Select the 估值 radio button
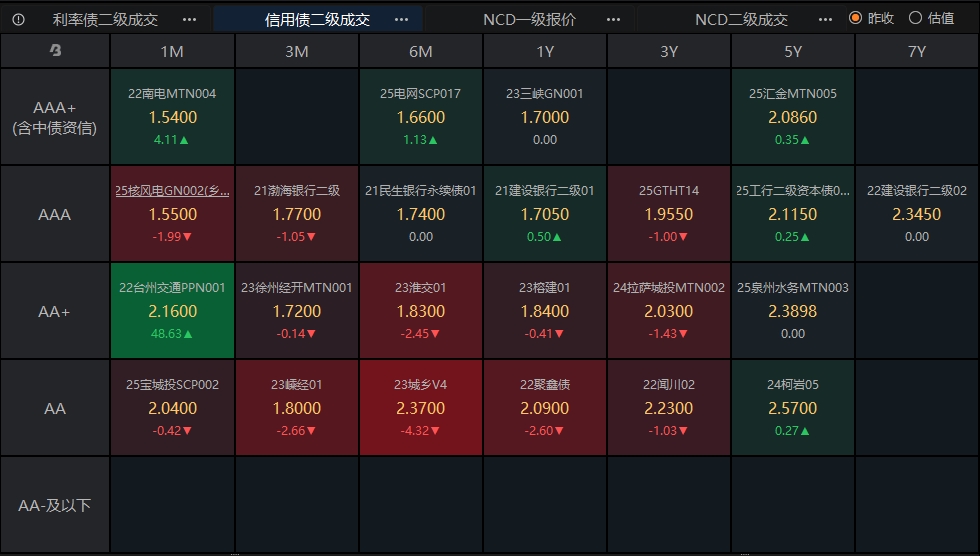 coord(914,18)
